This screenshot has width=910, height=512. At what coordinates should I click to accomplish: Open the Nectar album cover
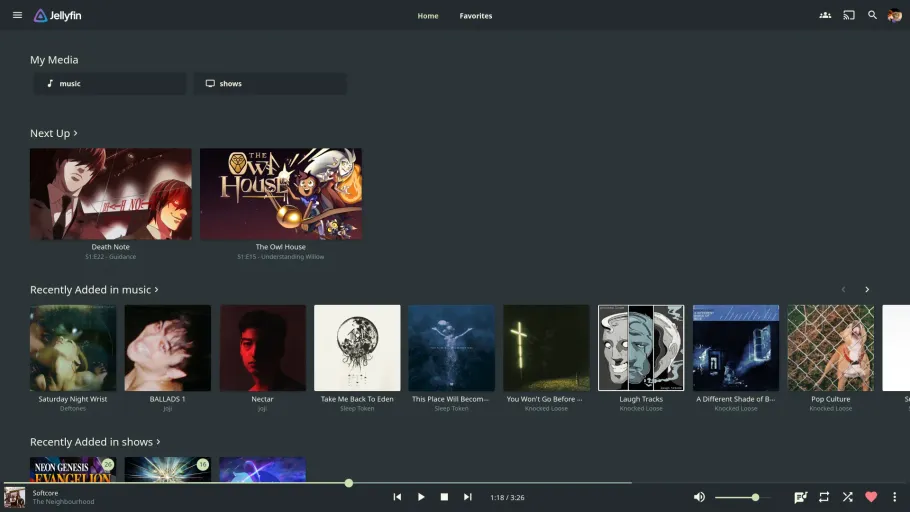262,348
